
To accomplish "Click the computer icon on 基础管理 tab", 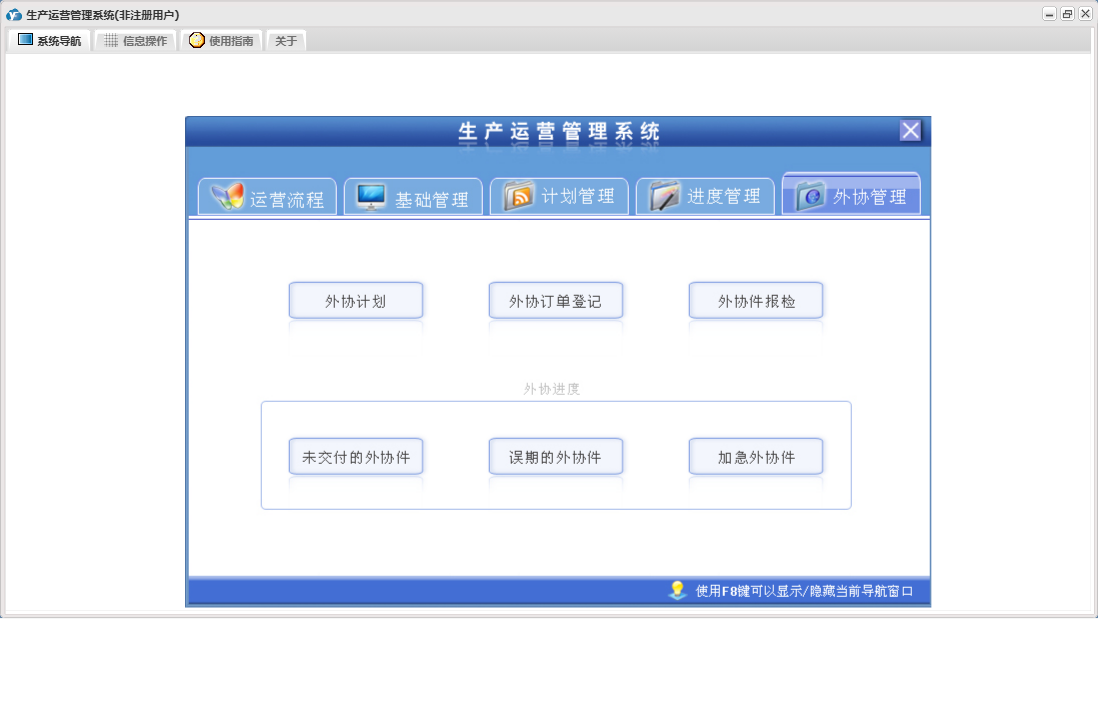I will (371, 197).
